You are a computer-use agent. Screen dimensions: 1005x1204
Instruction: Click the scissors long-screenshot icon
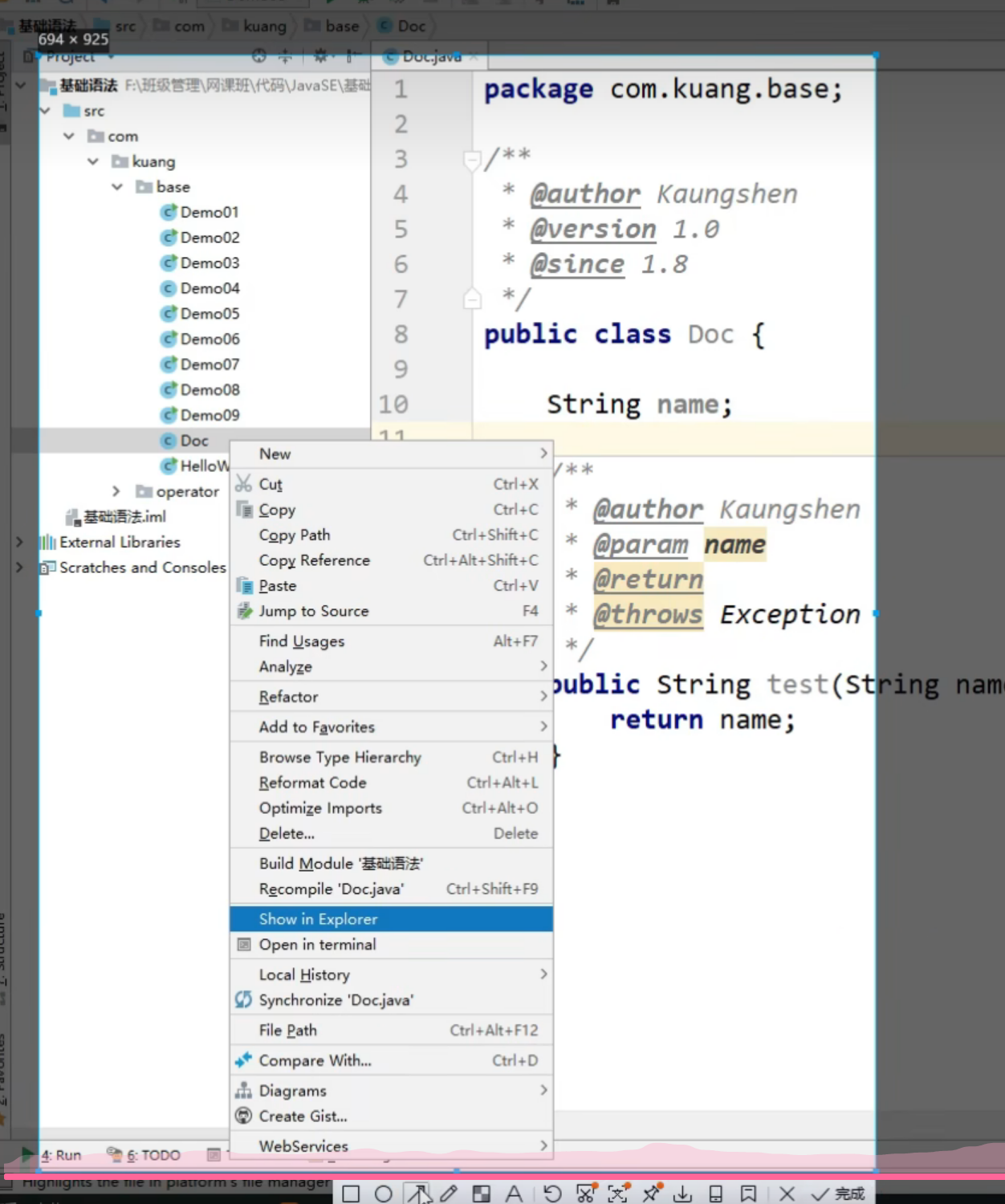[x=586, y=1194]
